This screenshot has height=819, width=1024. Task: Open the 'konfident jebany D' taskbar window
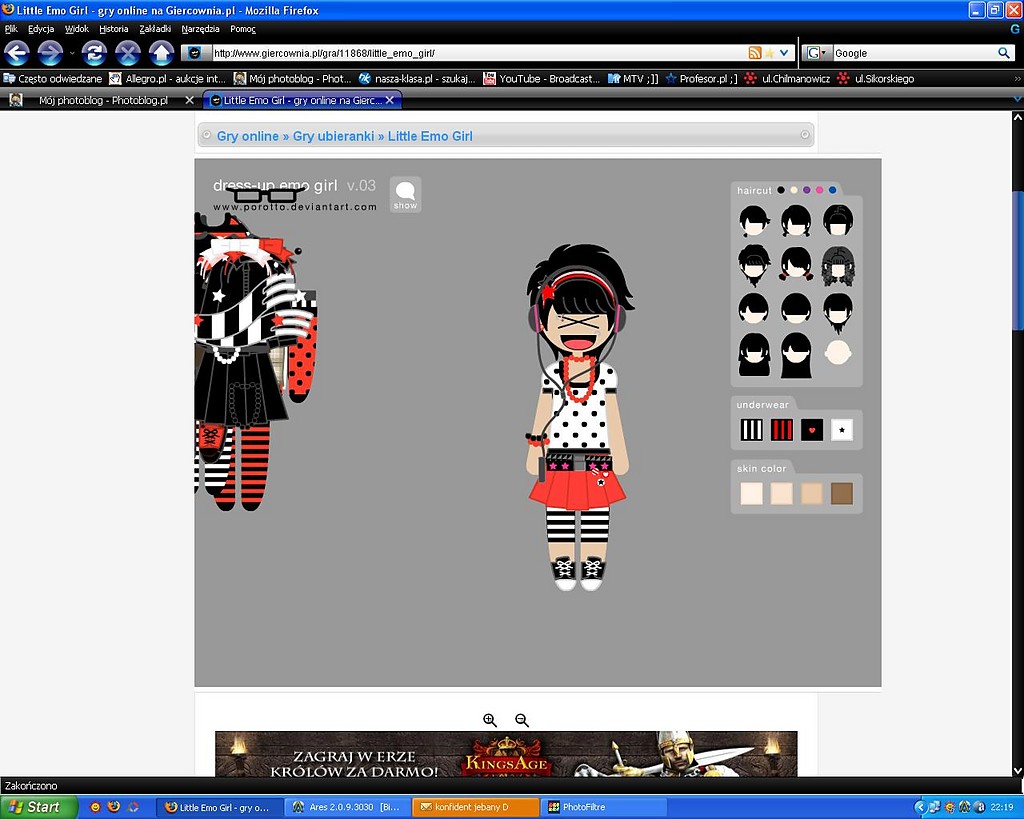click(476, 807)
